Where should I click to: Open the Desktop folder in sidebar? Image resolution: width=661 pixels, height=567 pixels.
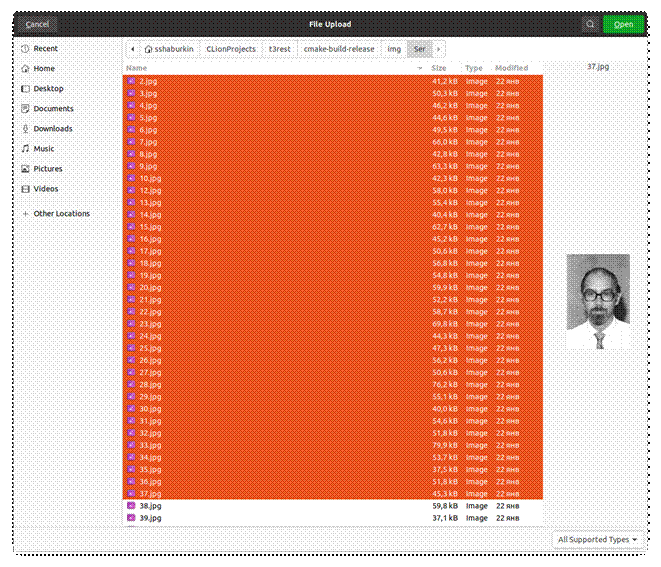[x=48, y=88]
